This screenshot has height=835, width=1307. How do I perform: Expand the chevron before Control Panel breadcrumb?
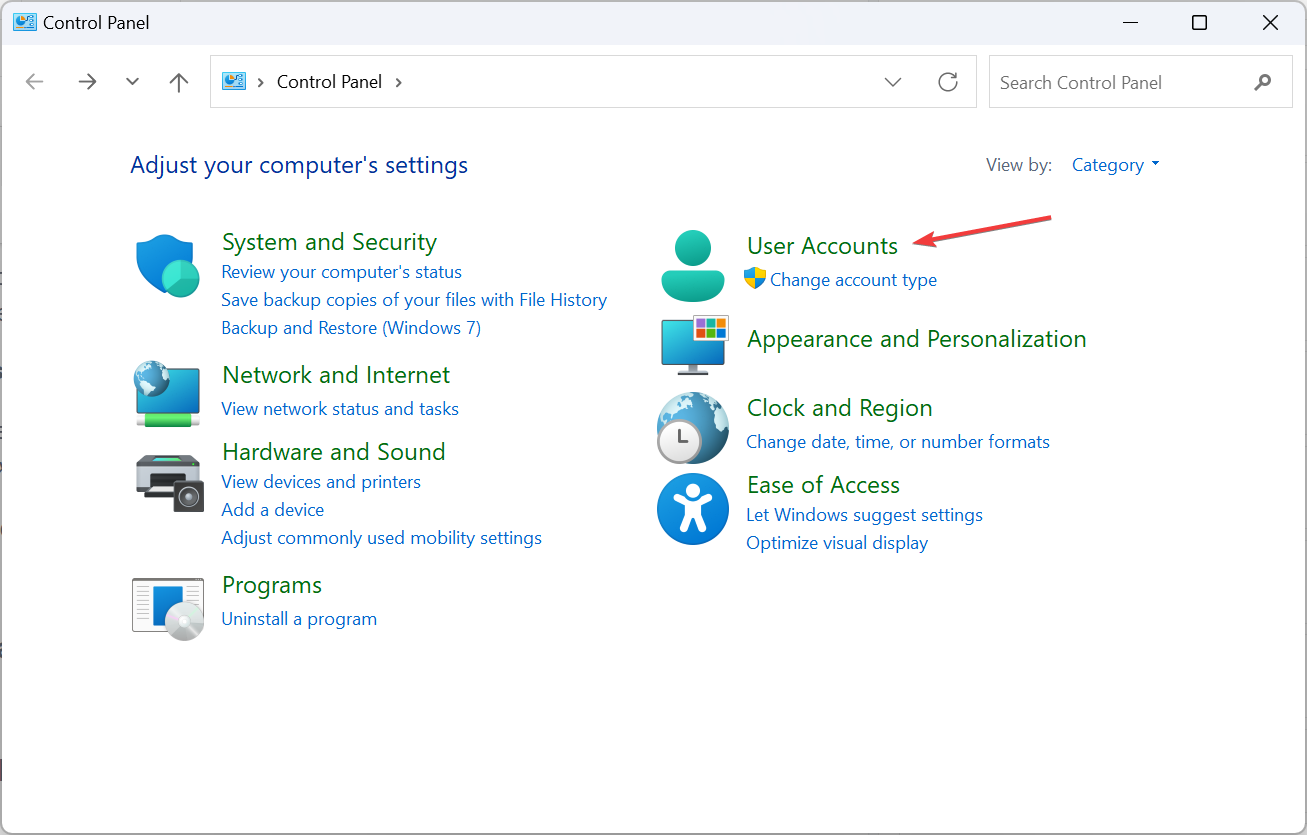[x=260, y=82]
